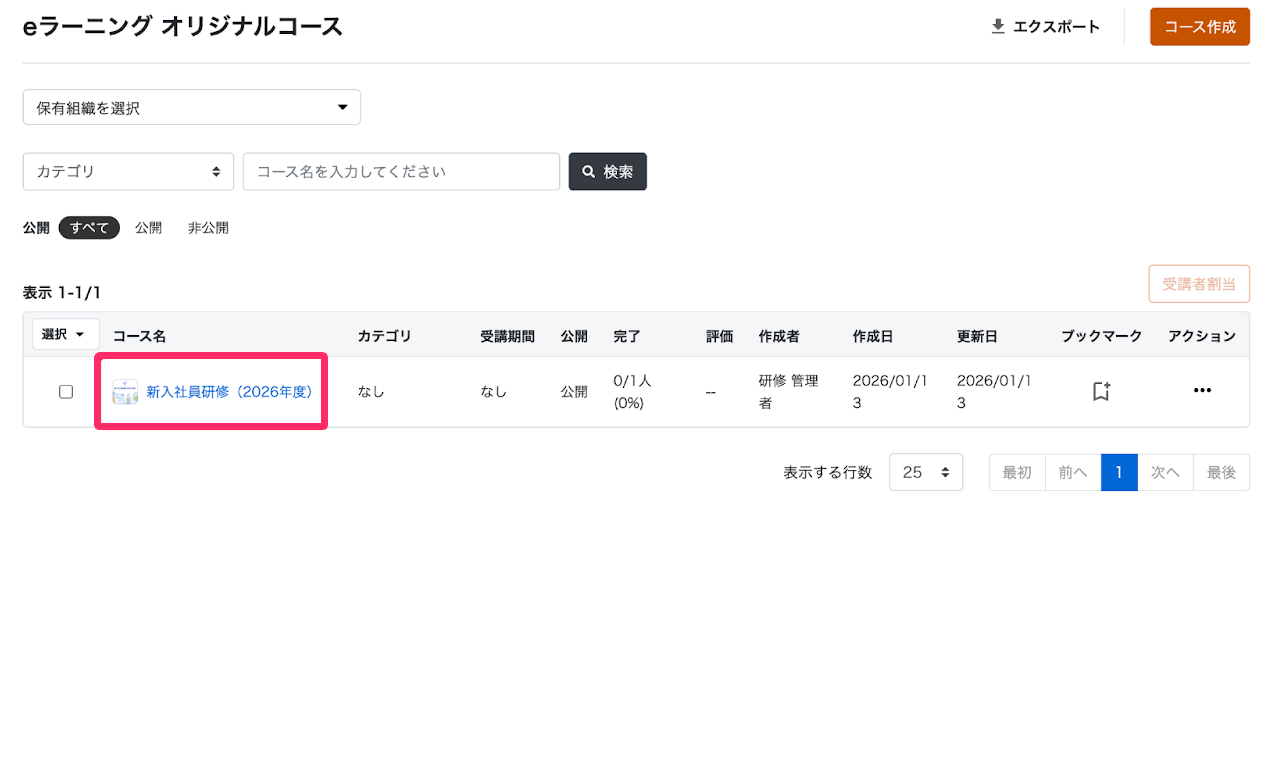1284x763 pixels.
Task: Filter courses by 非公開 status
Action: (x=208, y=228)
